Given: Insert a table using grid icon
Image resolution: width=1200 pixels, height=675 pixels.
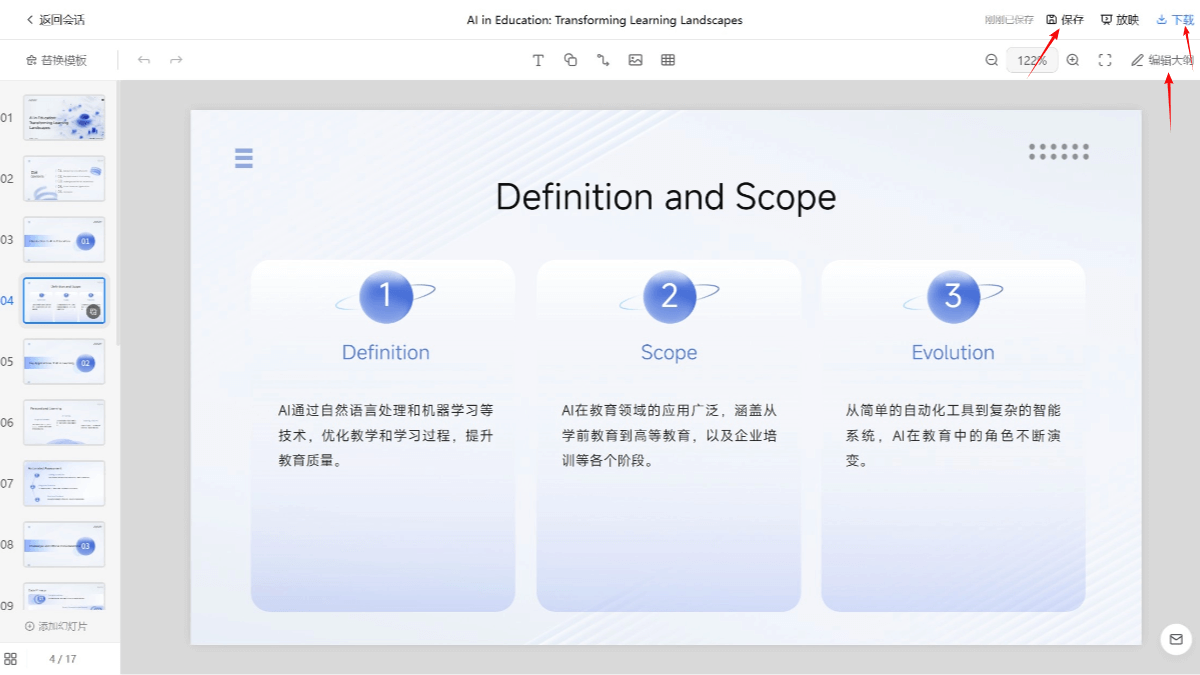Looking at the screenshot, I should click(668, 60).
